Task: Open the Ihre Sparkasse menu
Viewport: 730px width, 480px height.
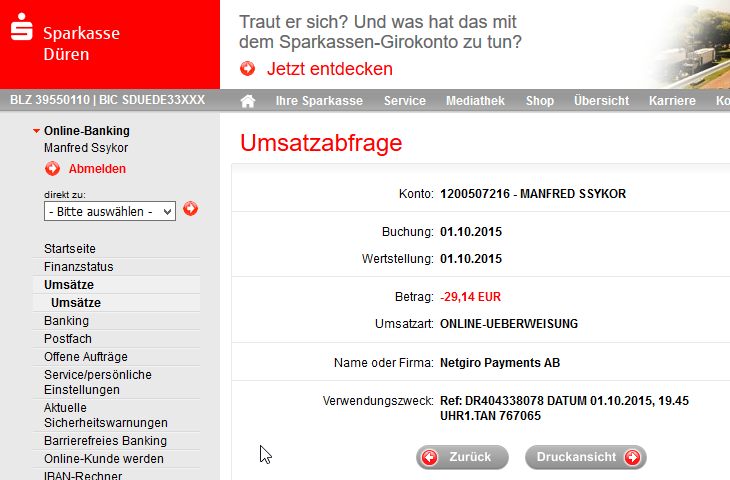Action: pyautogui.click(x=318, y=101)
